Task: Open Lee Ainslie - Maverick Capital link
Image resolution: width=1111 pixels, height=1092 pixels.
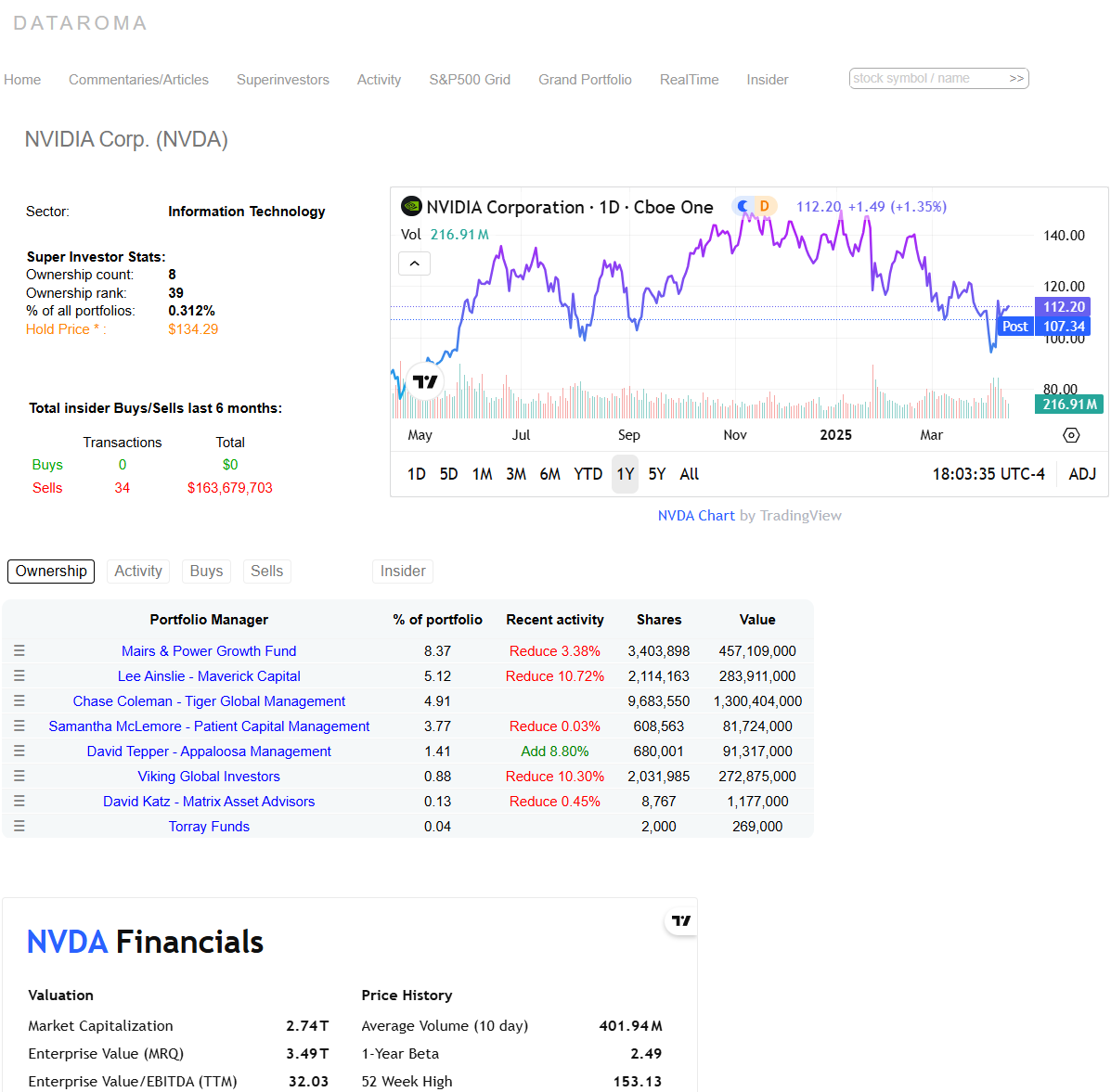Action: coord(209,675)
